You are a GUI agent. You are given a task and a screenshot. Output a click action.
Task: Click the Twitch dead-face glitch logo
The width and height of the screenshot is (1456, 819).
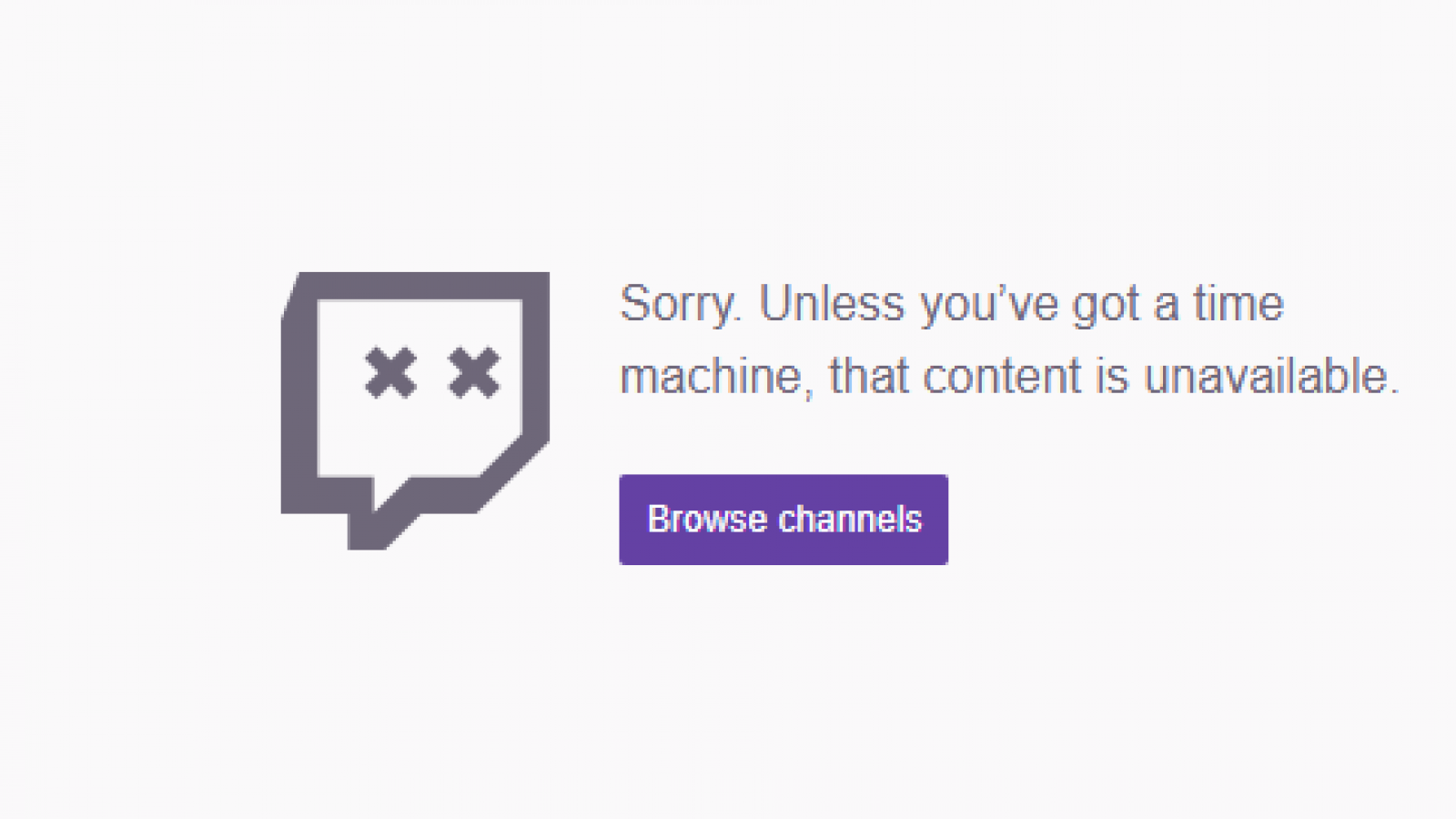415,410
